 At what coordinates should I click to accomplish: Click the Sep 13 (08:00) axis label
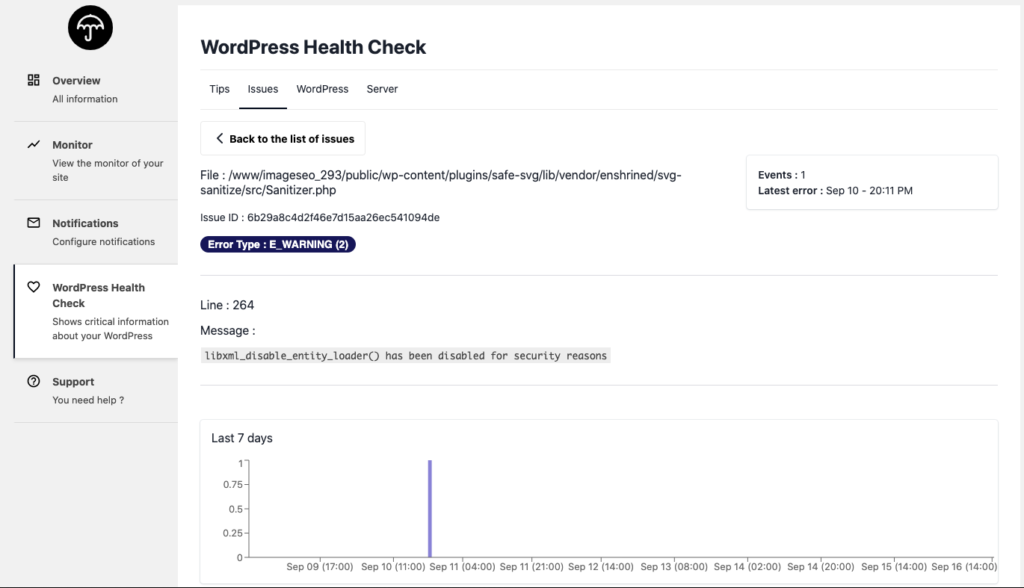674,566
